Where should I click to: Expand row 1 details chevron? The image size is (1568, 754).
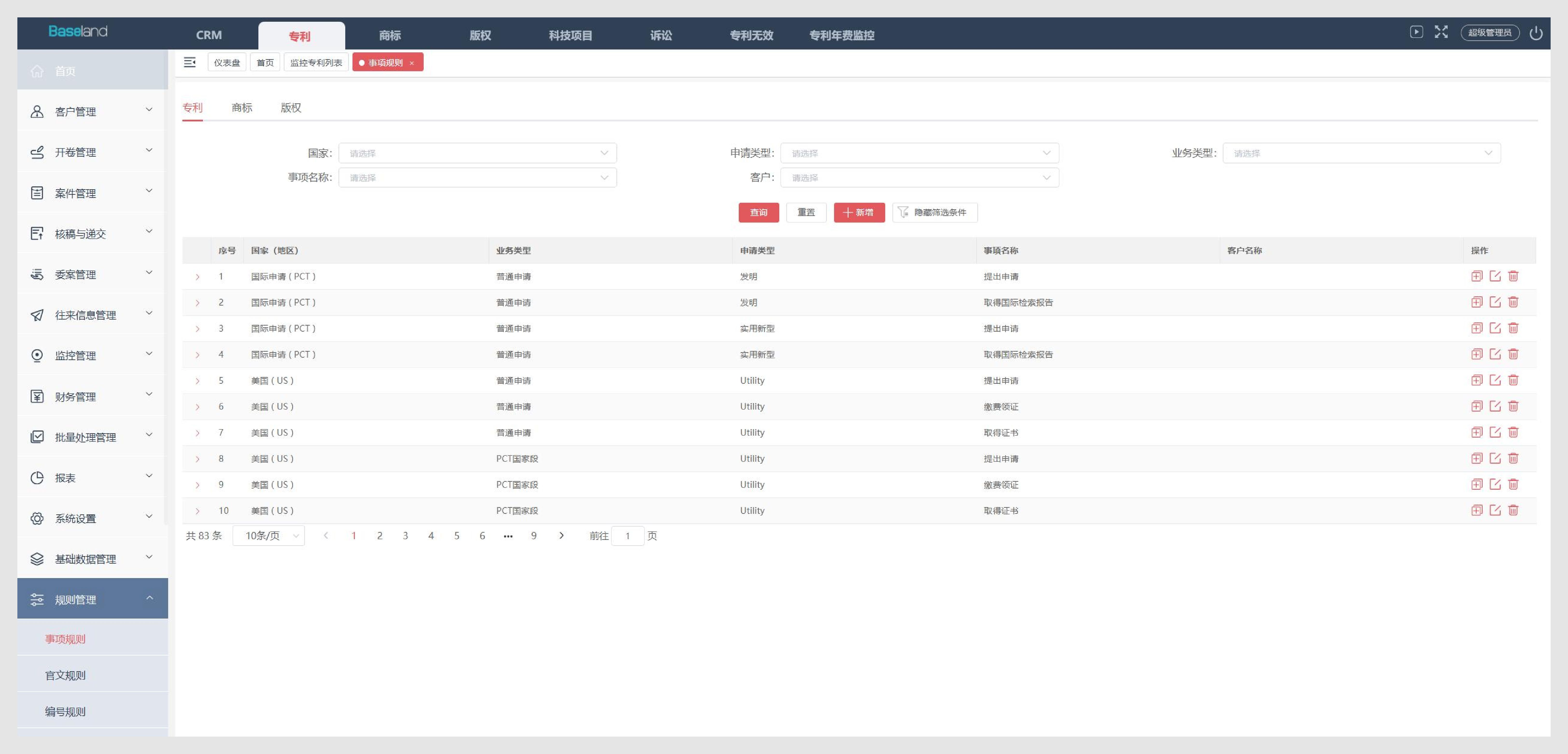coord(197,277)
